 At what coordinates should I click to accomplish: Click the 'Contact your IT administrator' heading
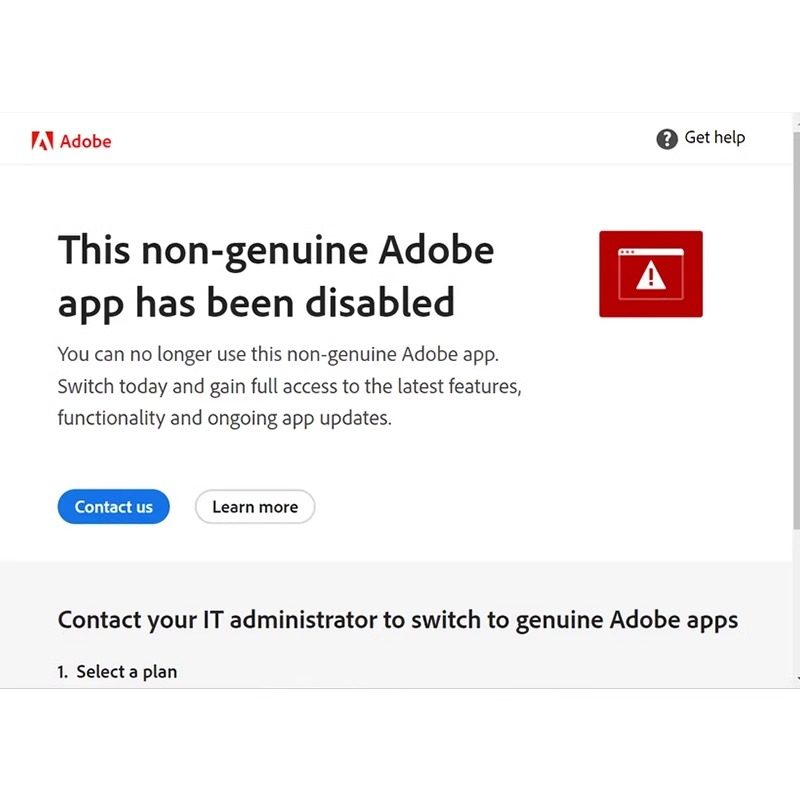398,620
